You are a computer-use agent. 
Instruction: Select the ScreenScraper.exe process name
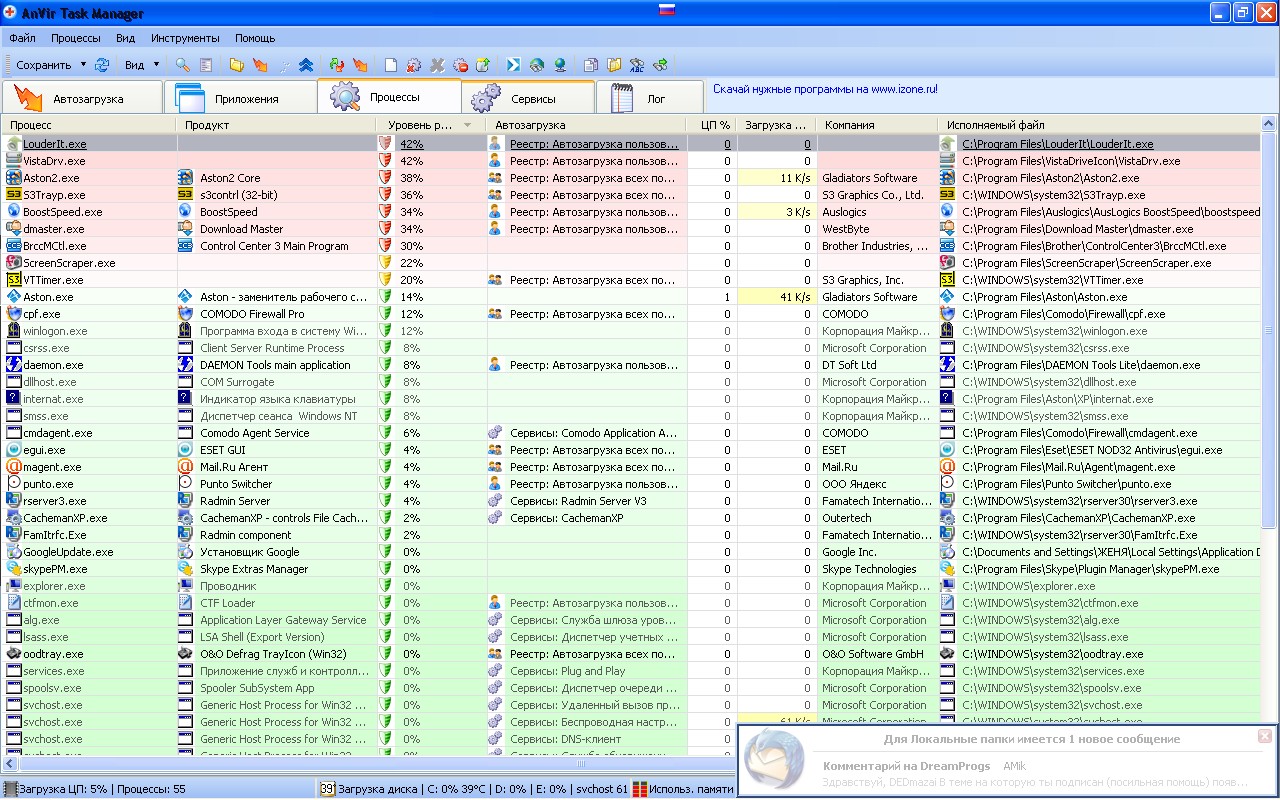coord(69,263)
